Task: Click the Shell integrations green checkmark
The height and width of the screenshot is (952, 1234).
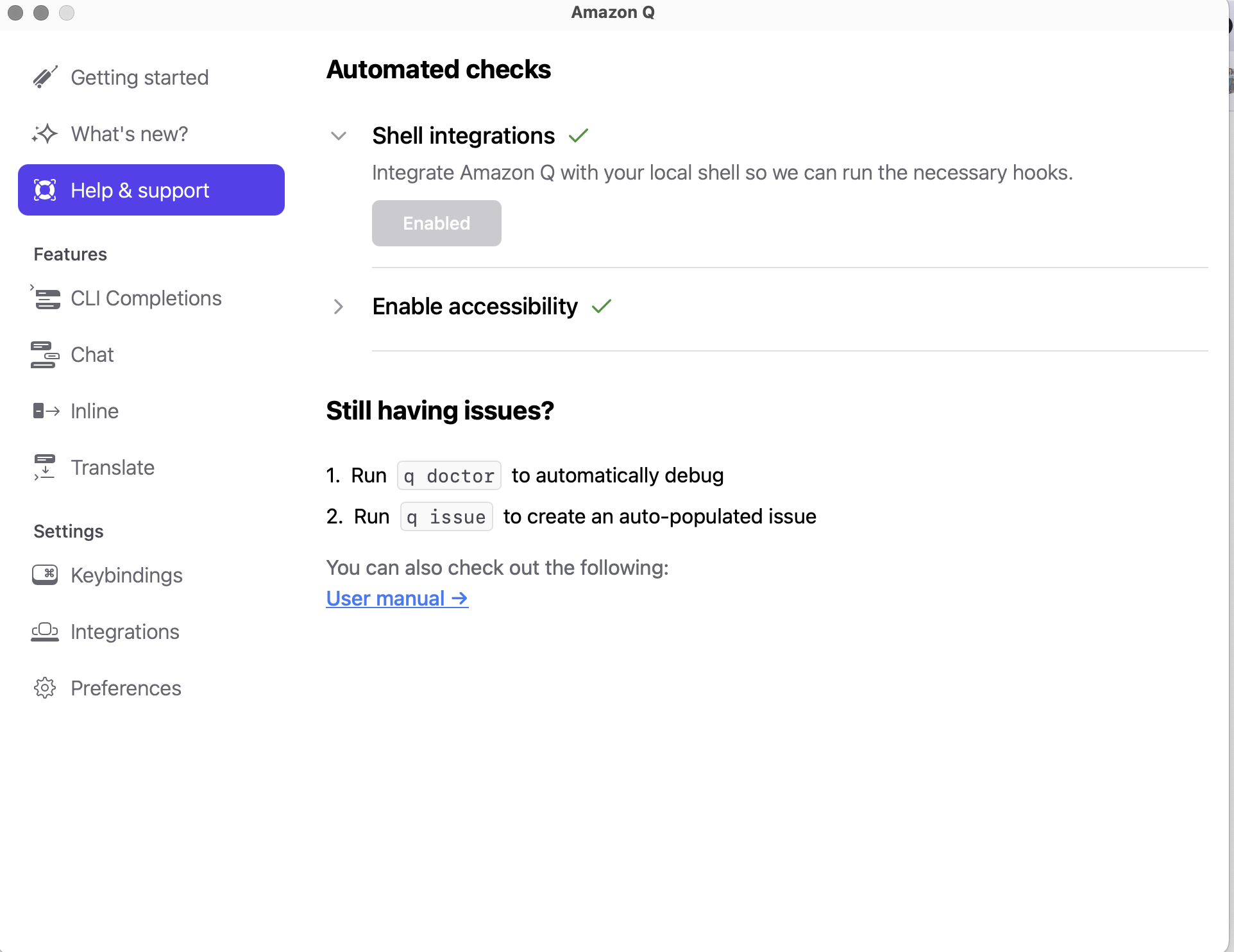Action: tap(579, 136)
